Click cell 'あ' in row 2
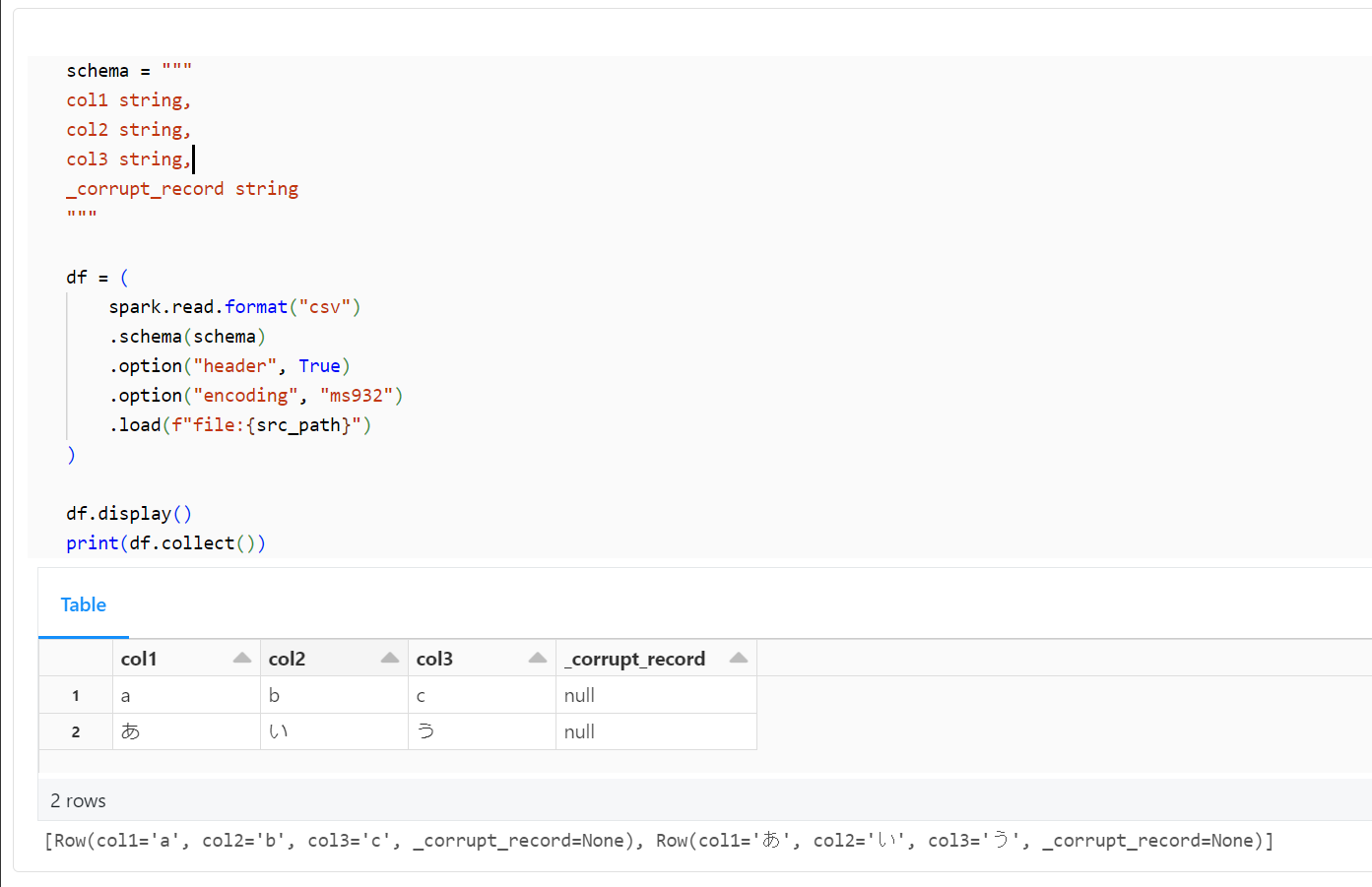 (x=186, y=731)
